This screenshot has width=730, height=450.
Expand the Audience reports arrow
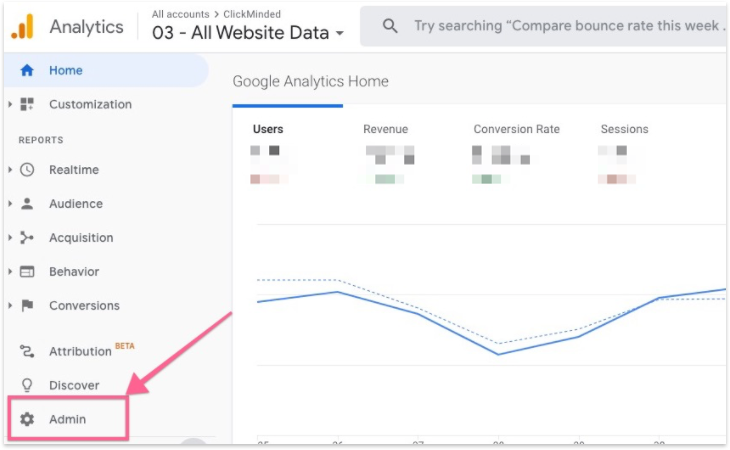(10, 204)
